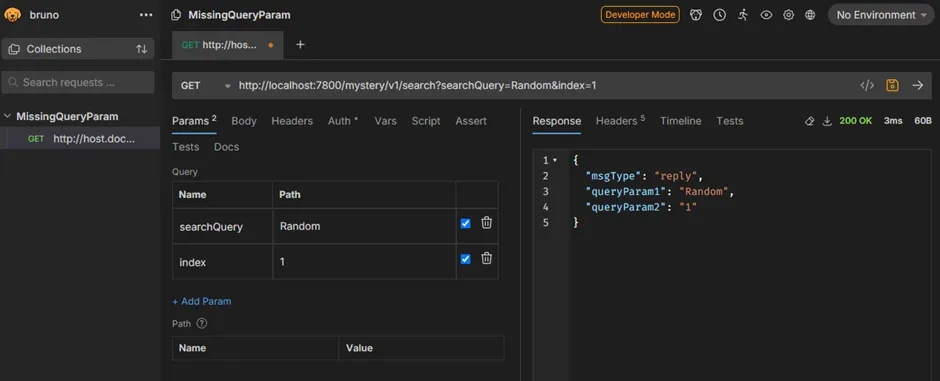The image size is (940, 381).
Task: Select the GET http://host.doc... request
Action: pos(80,138)
